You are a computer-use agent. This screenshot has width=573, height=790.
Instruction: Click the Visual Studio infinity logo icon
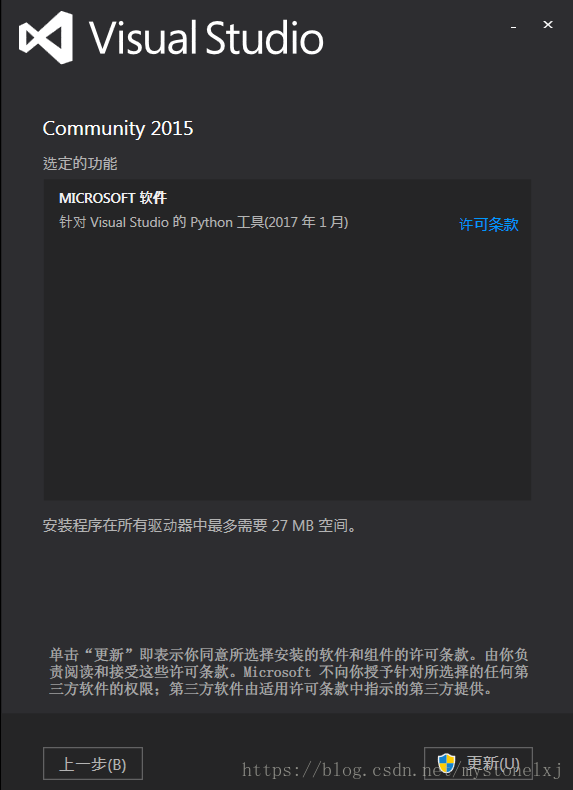tap(45, 38)
